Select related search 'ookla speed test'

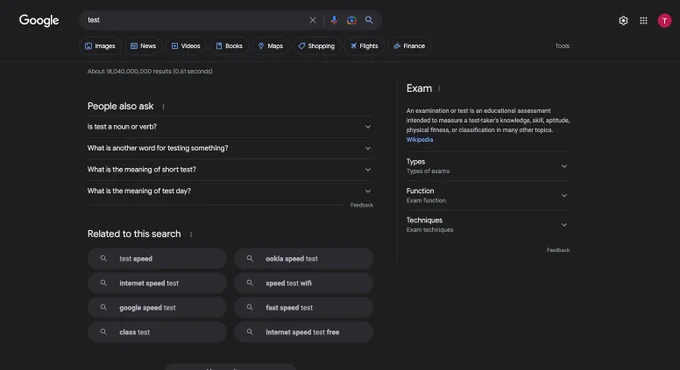click(x=304, y=259)
